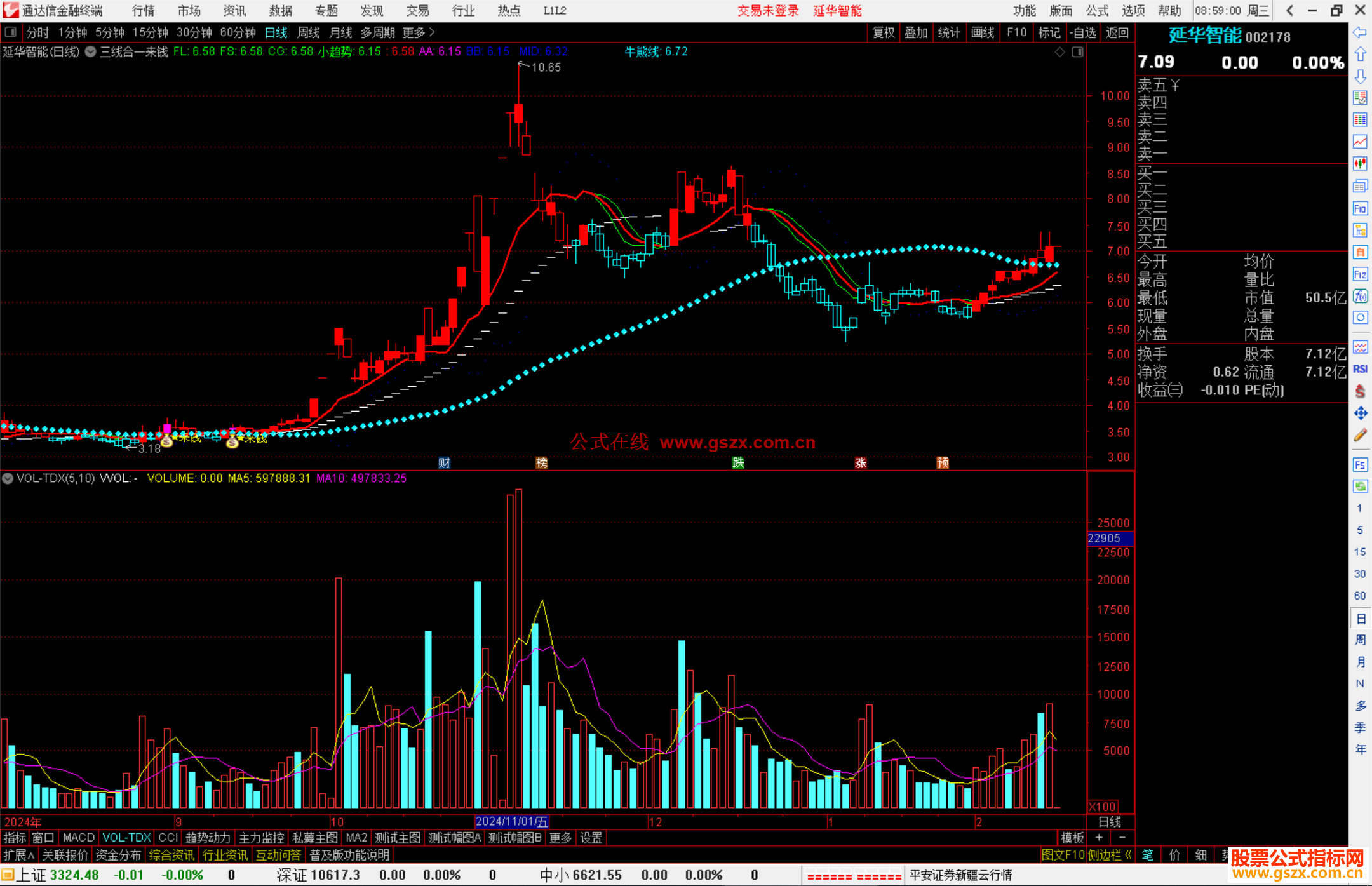Switch to 5-minute period via sidebar '5'

point(1359,530)
